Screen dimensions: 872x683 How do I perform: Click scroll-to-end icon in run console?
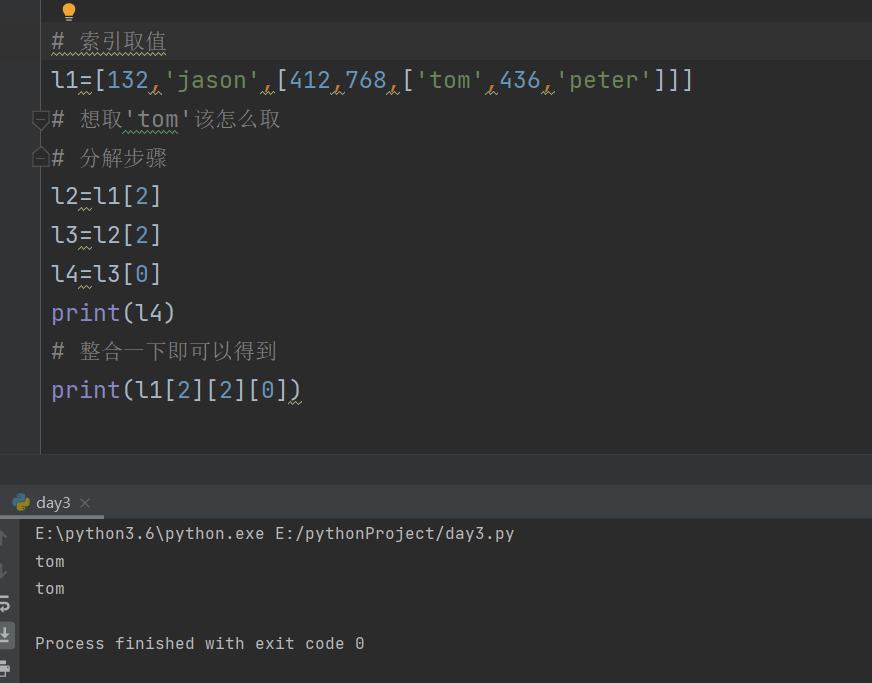coord(5,633)
